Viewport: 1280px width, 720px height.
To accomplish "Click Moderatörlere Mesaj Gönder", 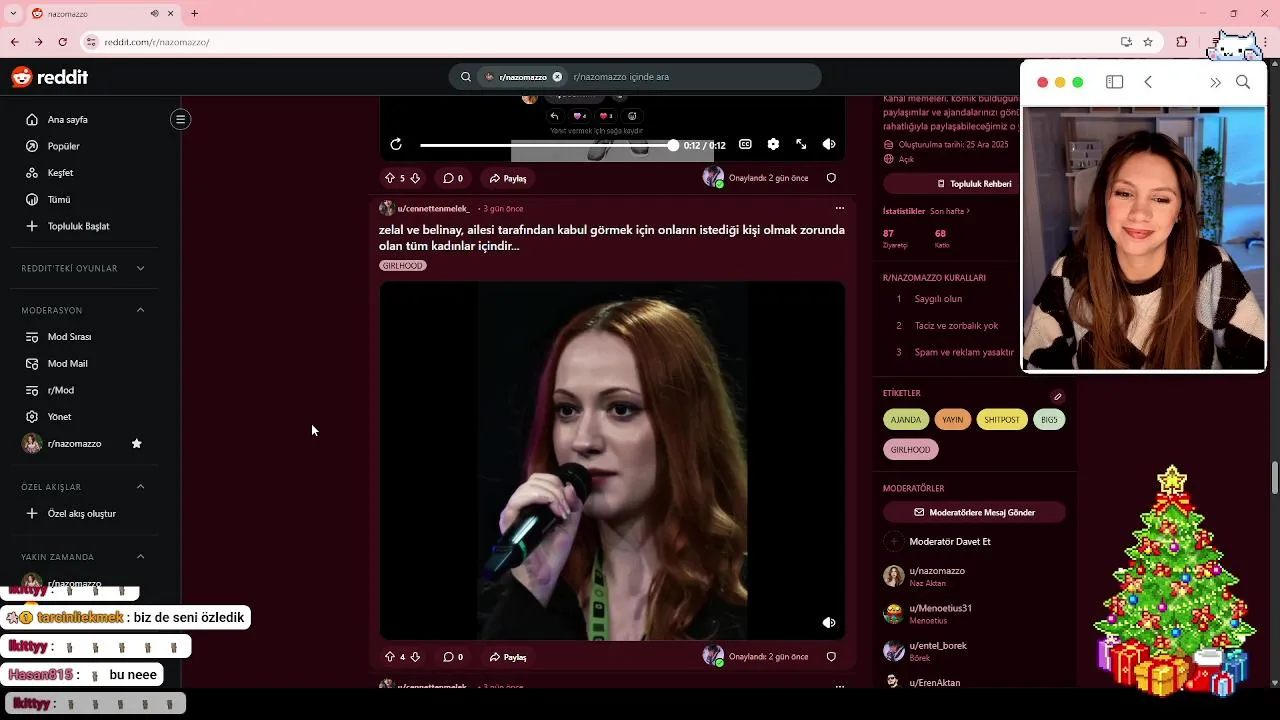I will point(974,512).
